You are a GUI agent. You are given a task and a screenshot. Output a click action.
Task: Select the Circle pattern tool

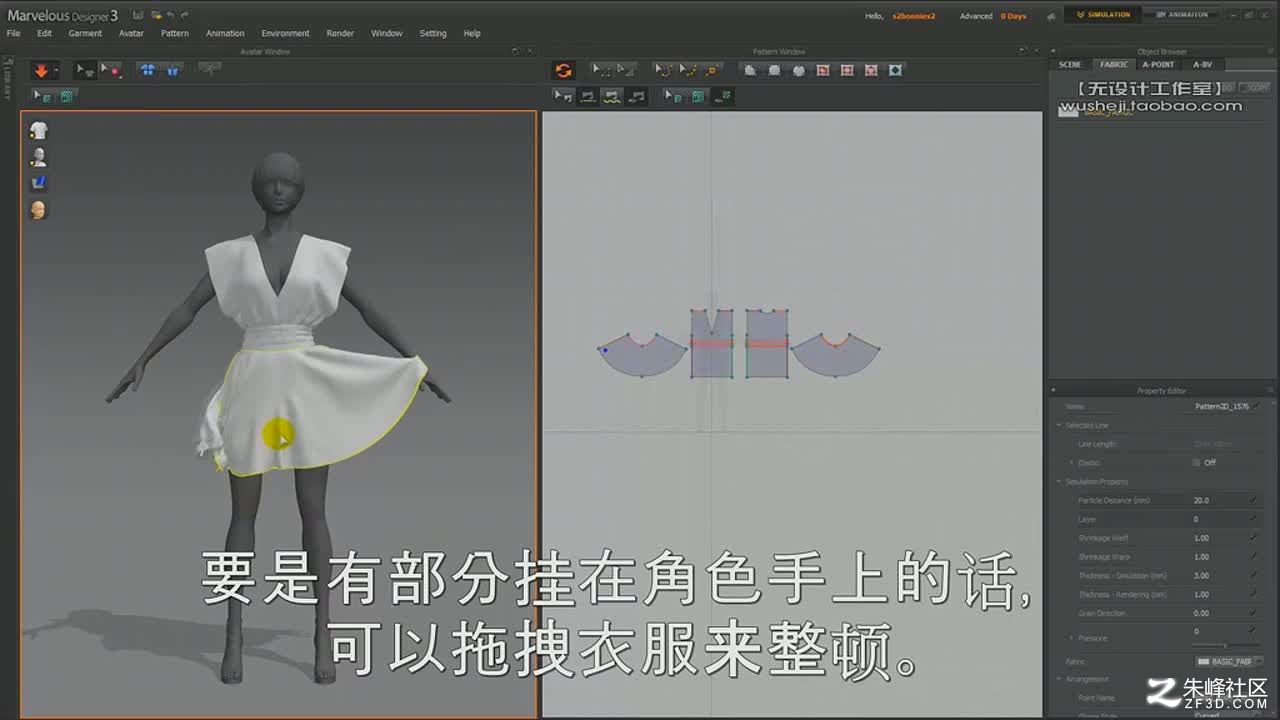click(798, 70)
